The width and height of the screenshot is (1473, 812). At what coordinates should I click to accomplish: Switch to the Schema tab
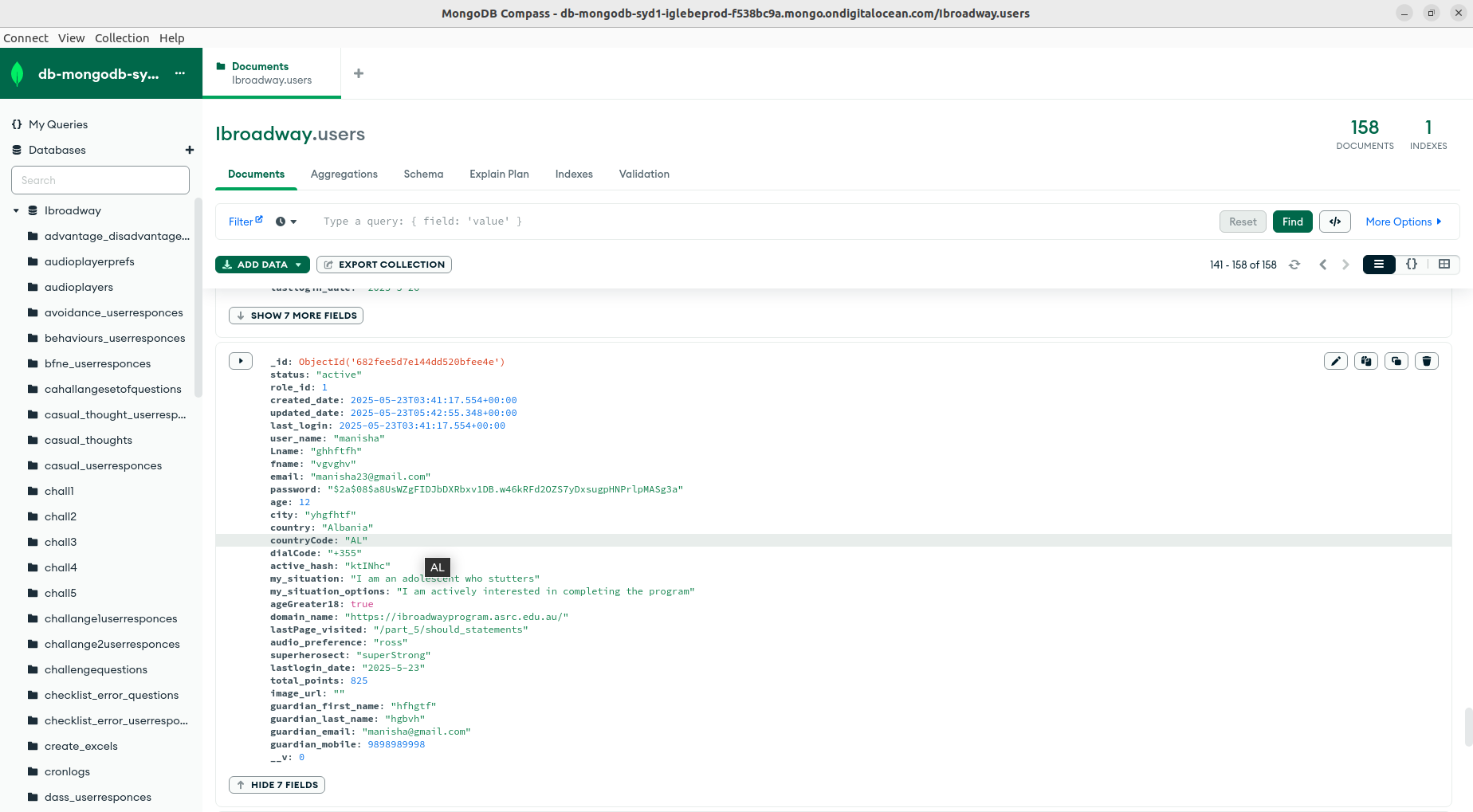coord(423,174)
